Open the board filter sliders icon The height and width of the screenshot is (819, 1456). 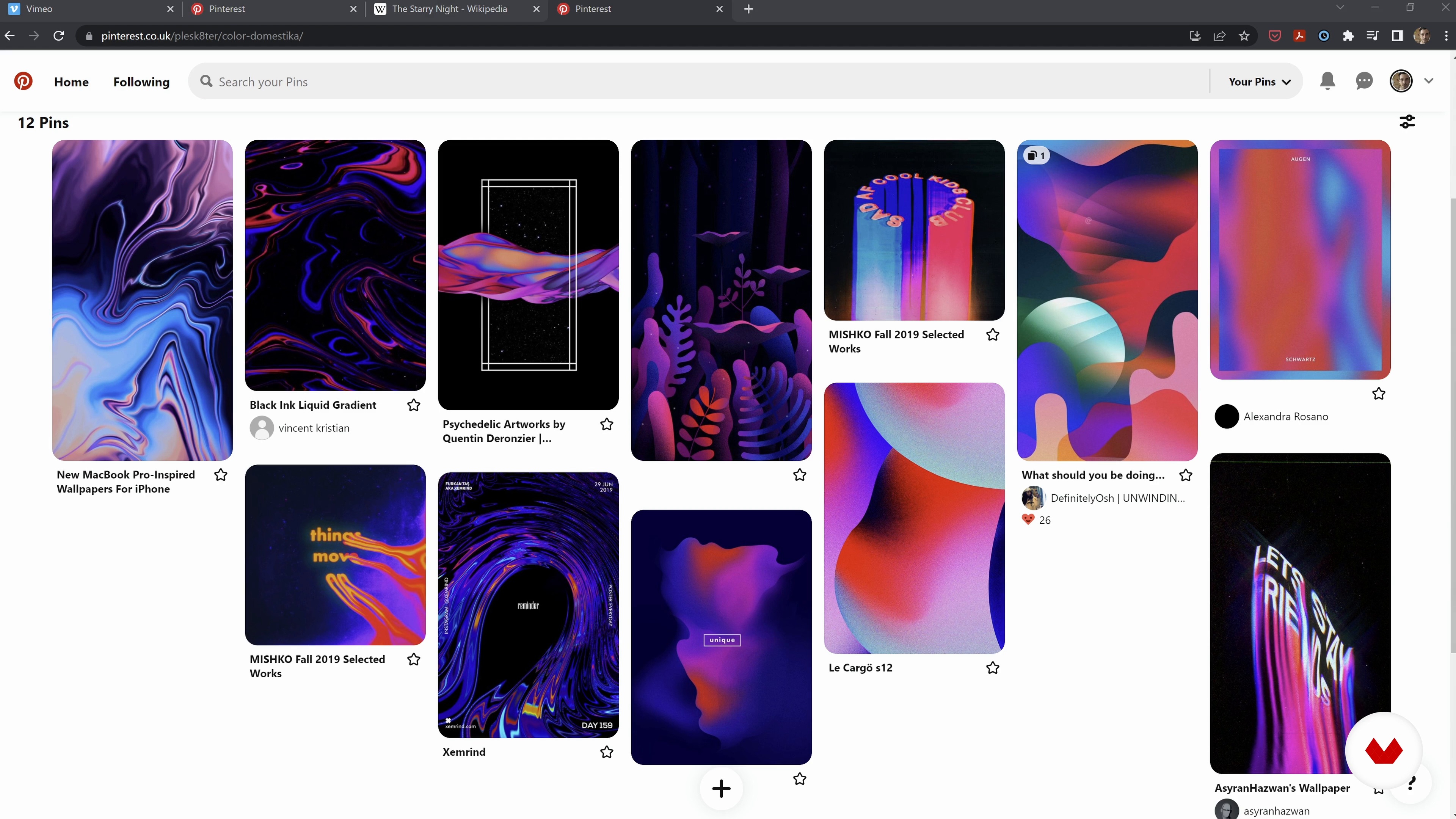tap(1407, 121)
